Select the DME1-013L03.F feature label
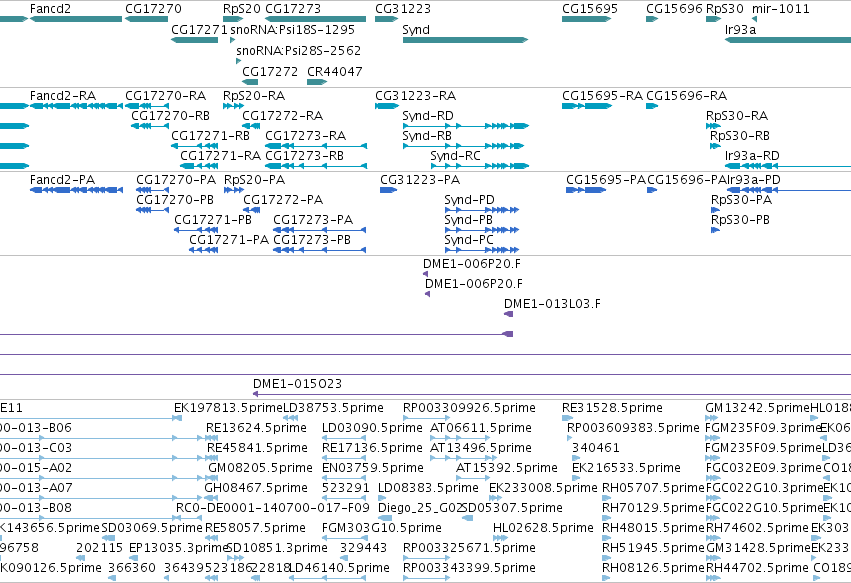This screenshot has height=583, width=851. click(x=552, y=304)
